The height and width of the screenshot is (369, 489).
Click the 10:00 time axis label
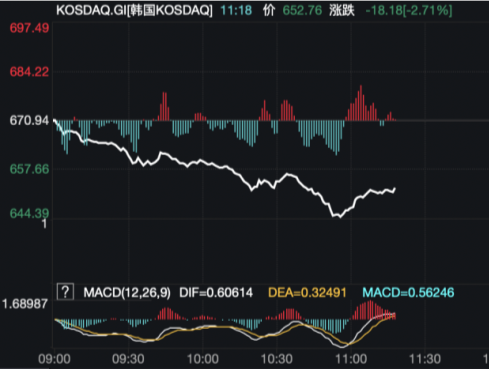[x=203, y=359]
